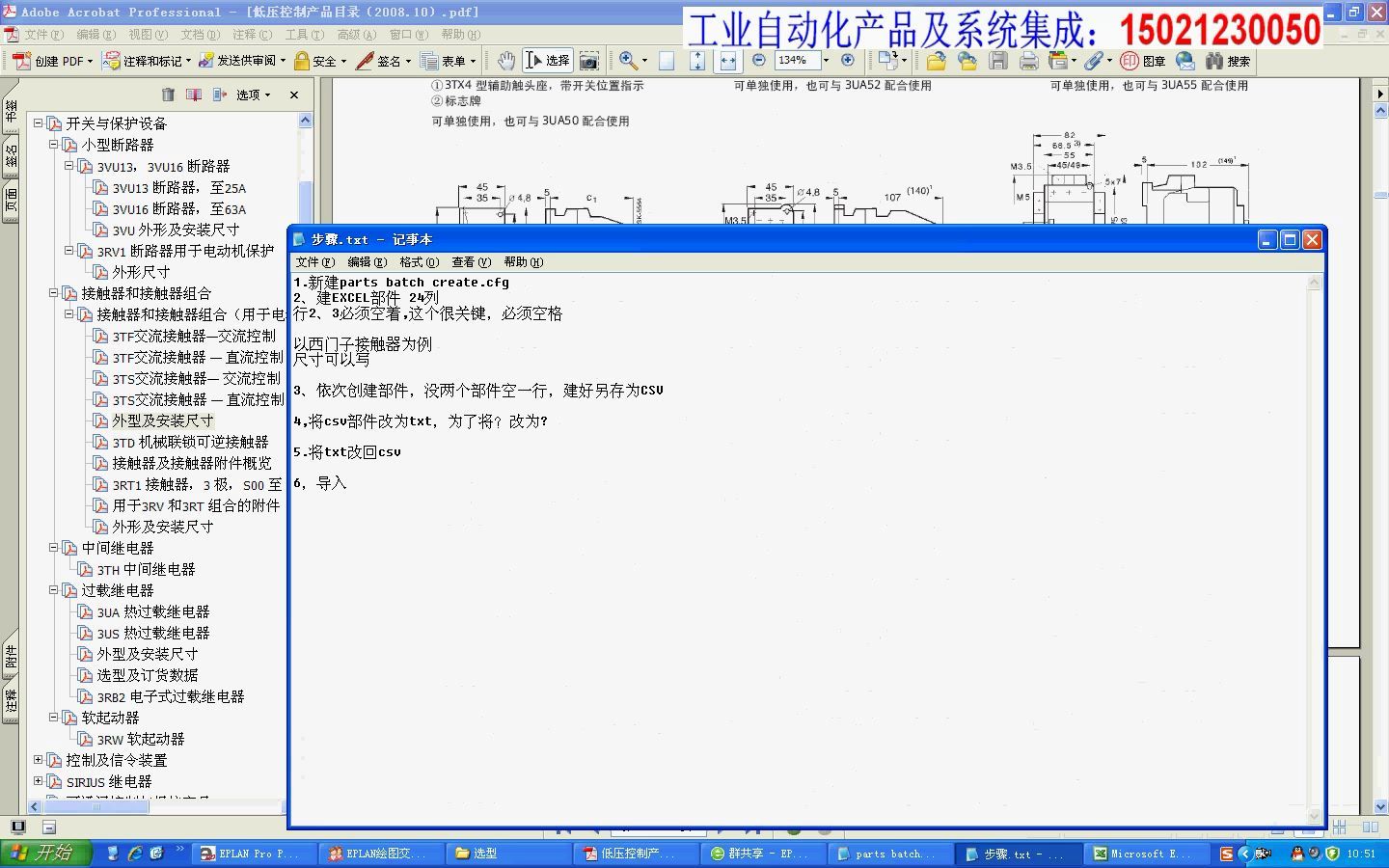Select the Hand tool in Acrobat toolbar
The image size is (1389, 868).
tap(505, 61)
